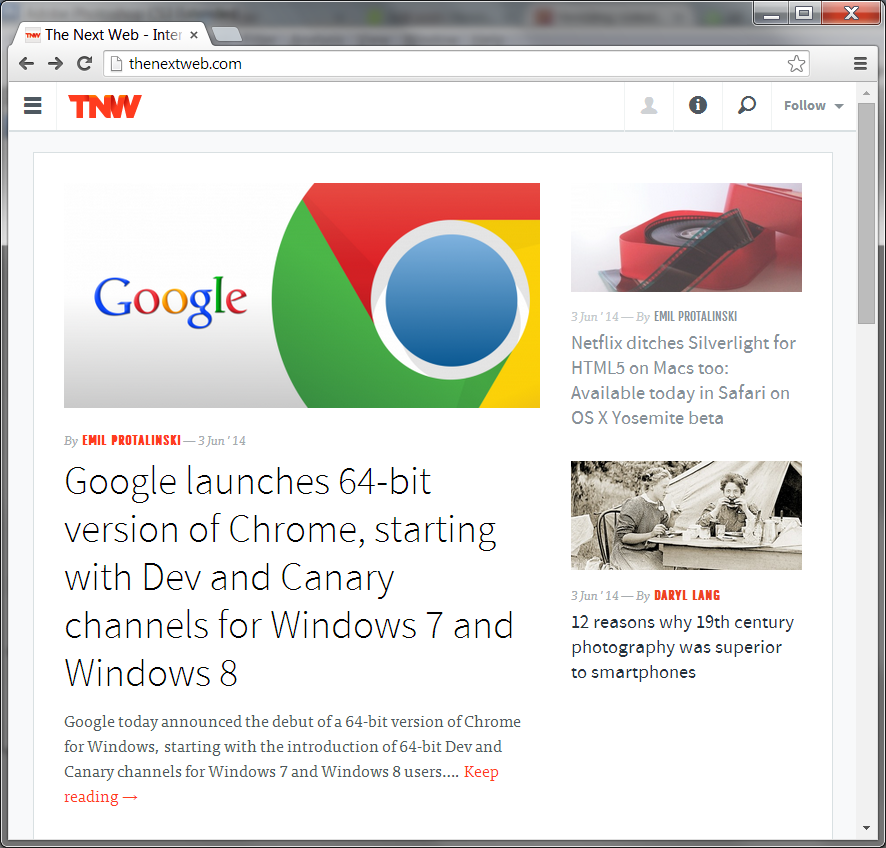
Task: Select The Next Web browser tab
Action: (x=111, y=35)
